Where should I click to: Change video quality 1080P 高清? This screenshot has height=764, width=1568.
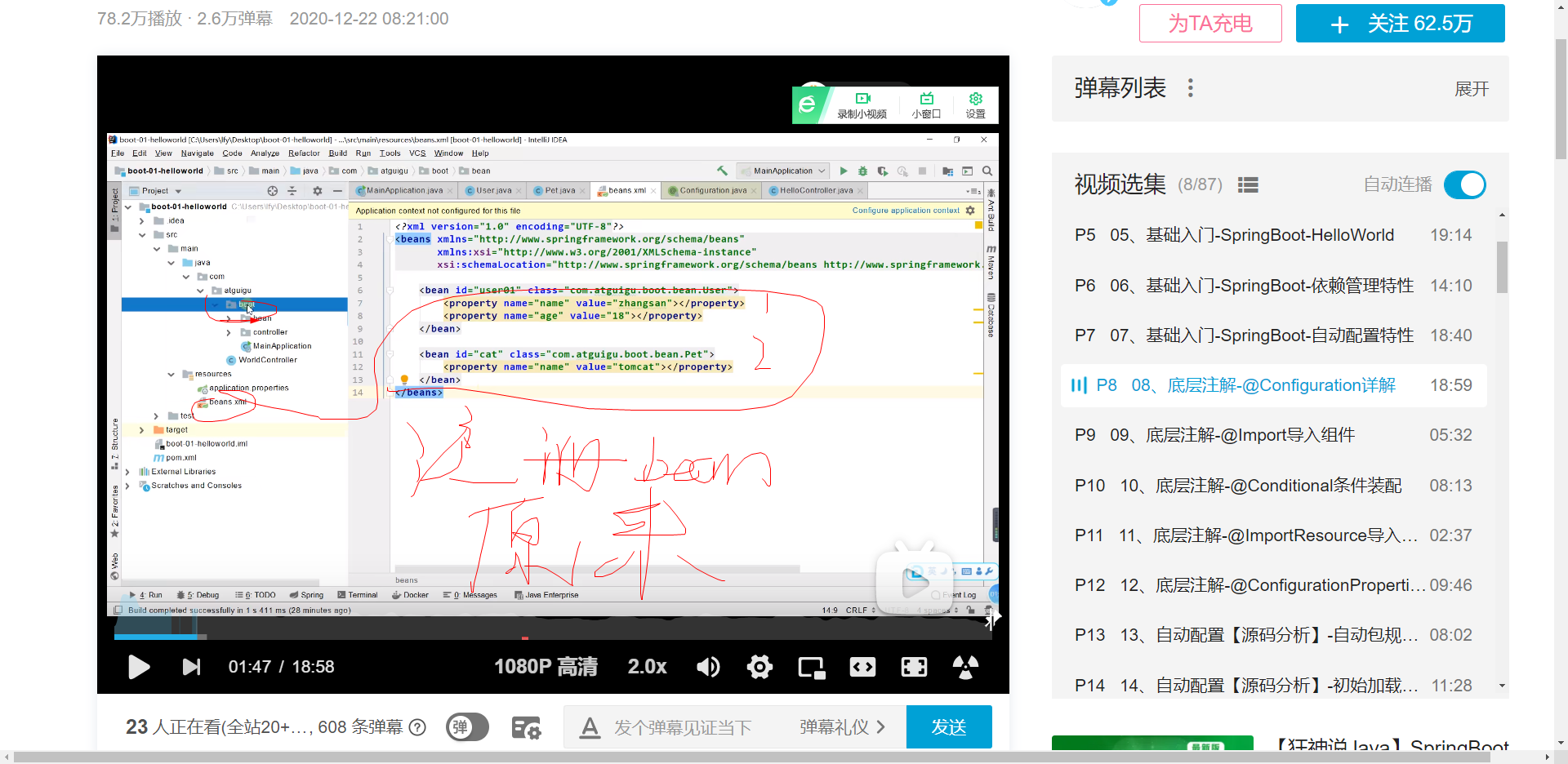pyautogui.click(x=546, y=667)
